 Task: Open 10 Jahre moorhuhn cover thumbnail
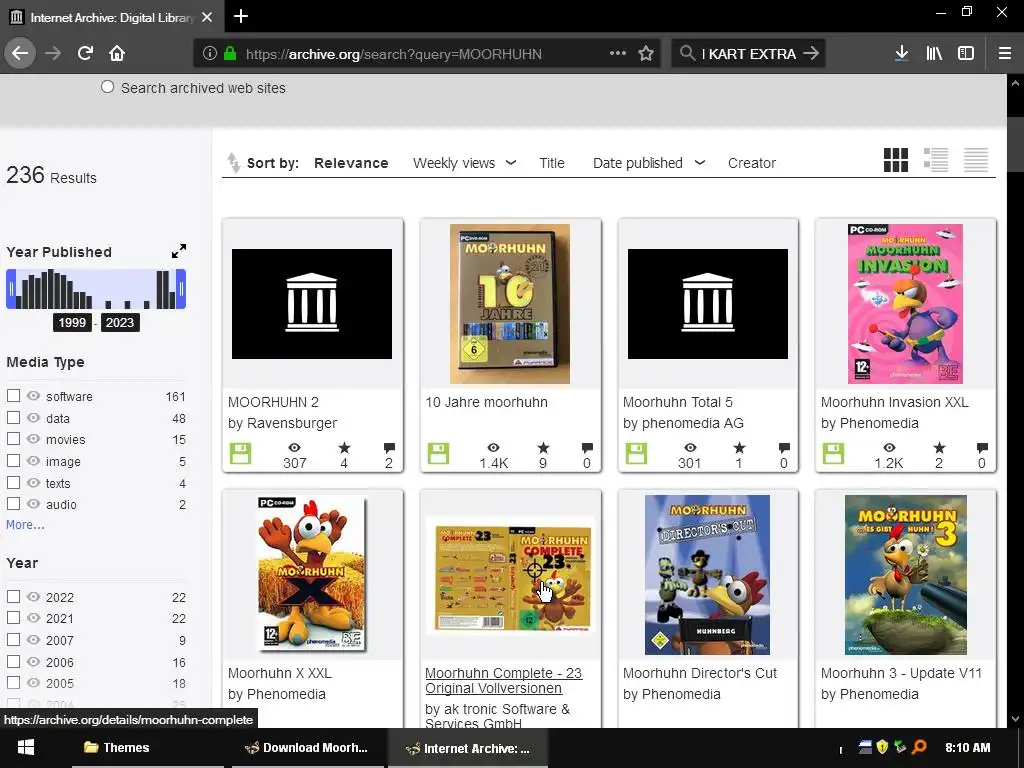pyautogui.click(x=510, y=304)
